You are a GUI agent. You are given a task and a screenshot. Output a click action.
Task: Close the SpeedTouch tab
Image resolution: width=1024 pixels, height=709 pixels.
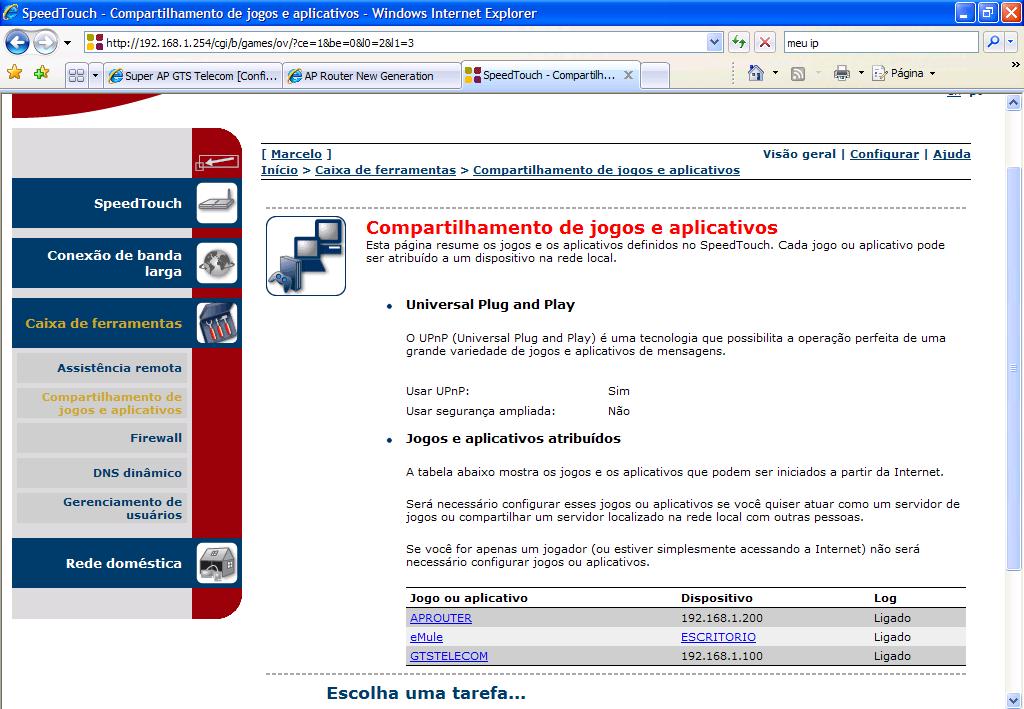pos(628,75)
